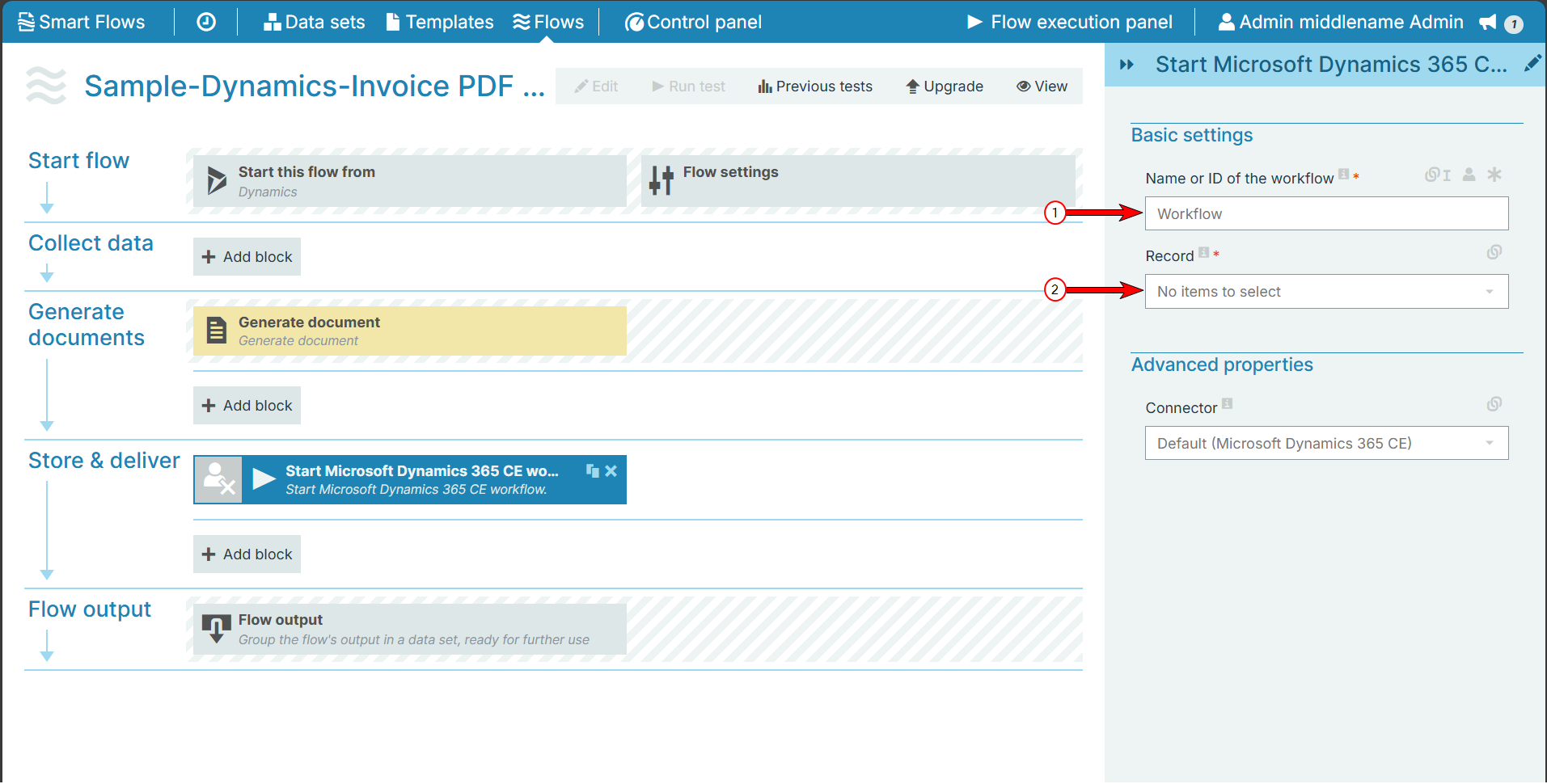Click the notification count badge in the top bar
The height and width of the screenshot is (784, 1547).
1514,24
